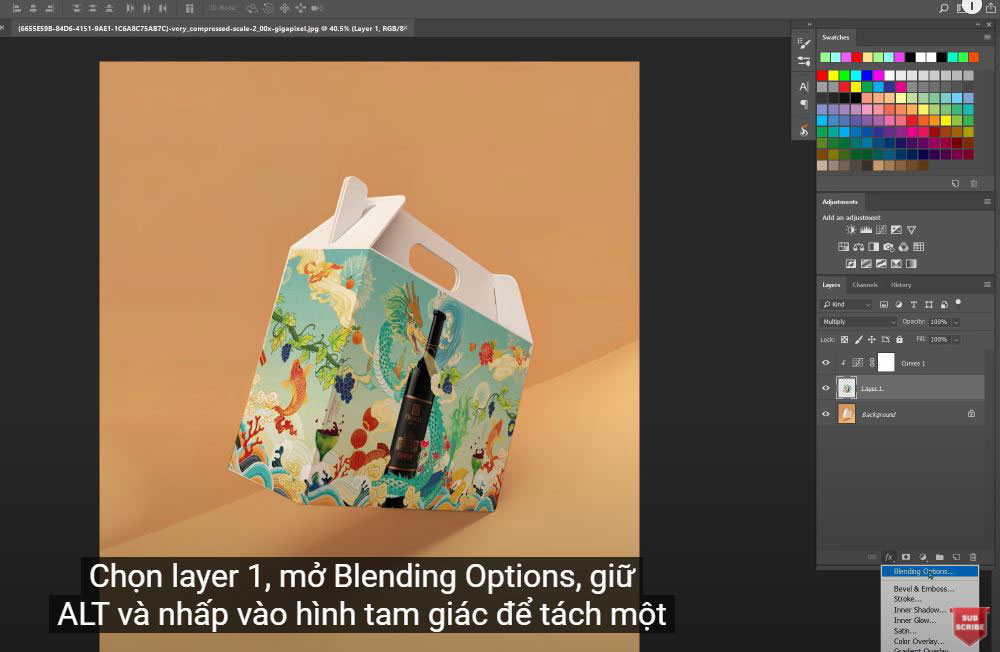Screen dimensions: 1000x652
Task: Open the Multiply blend mode dropdown
Action: click(x=858, y=322)
